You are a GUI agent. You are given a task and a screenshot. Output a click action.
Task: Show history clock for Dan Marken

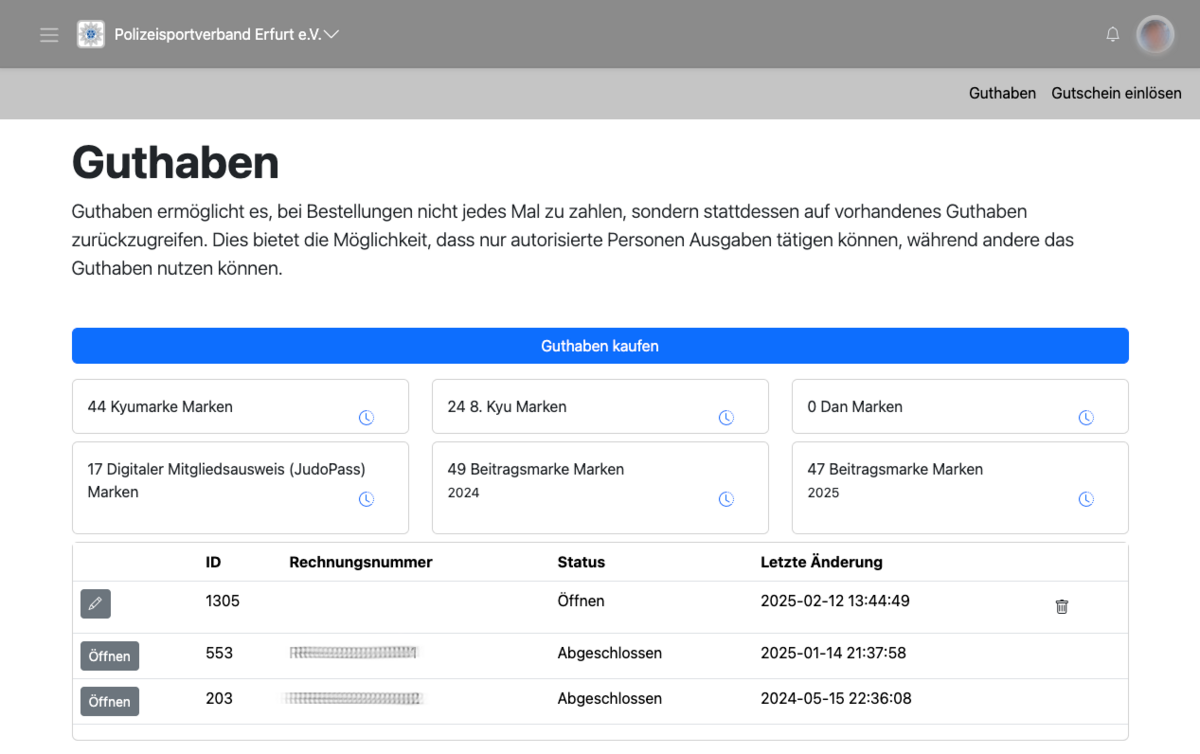(x=1086, y=418)
